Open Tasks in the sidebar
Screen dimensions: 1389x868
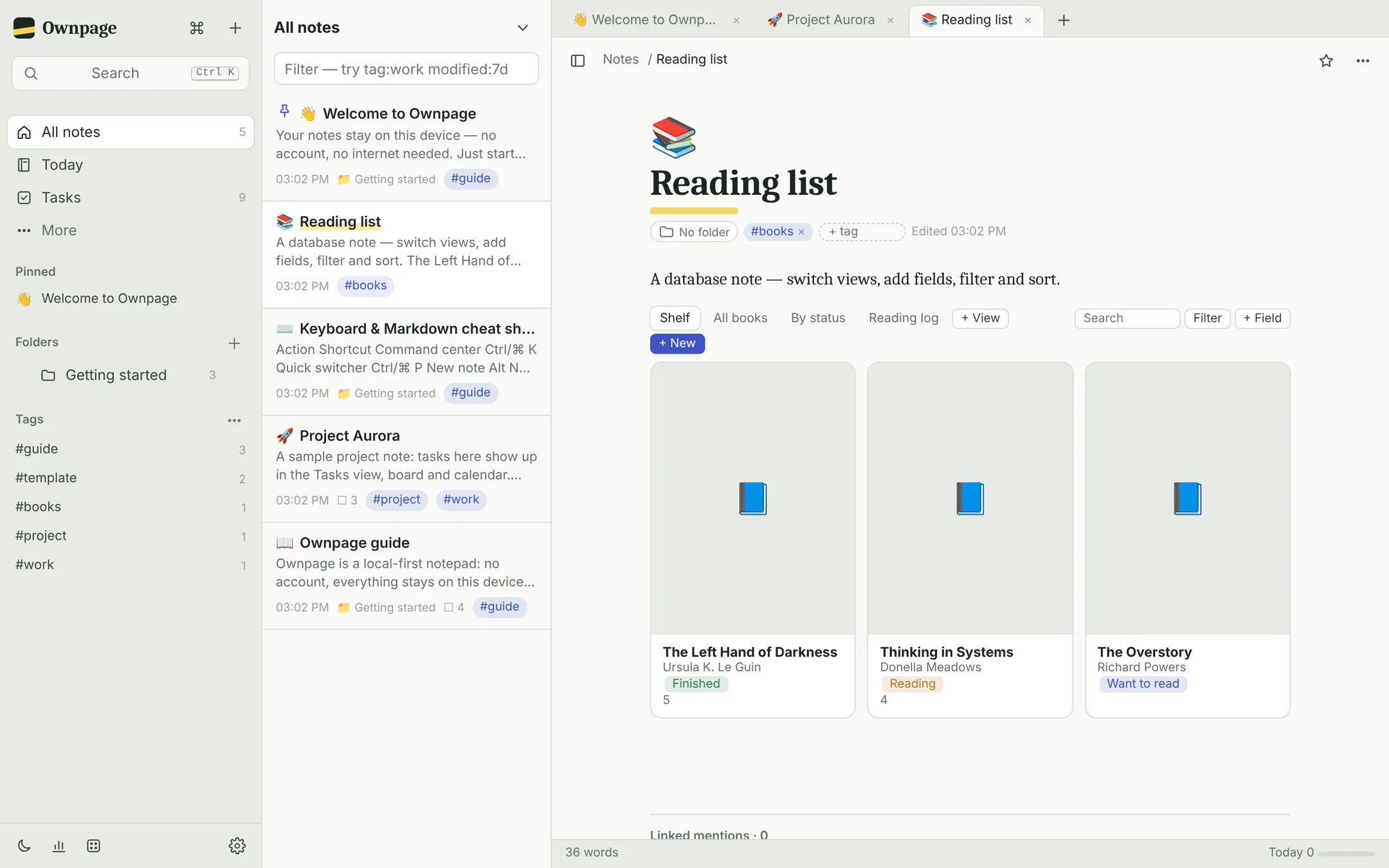[131, 197]
